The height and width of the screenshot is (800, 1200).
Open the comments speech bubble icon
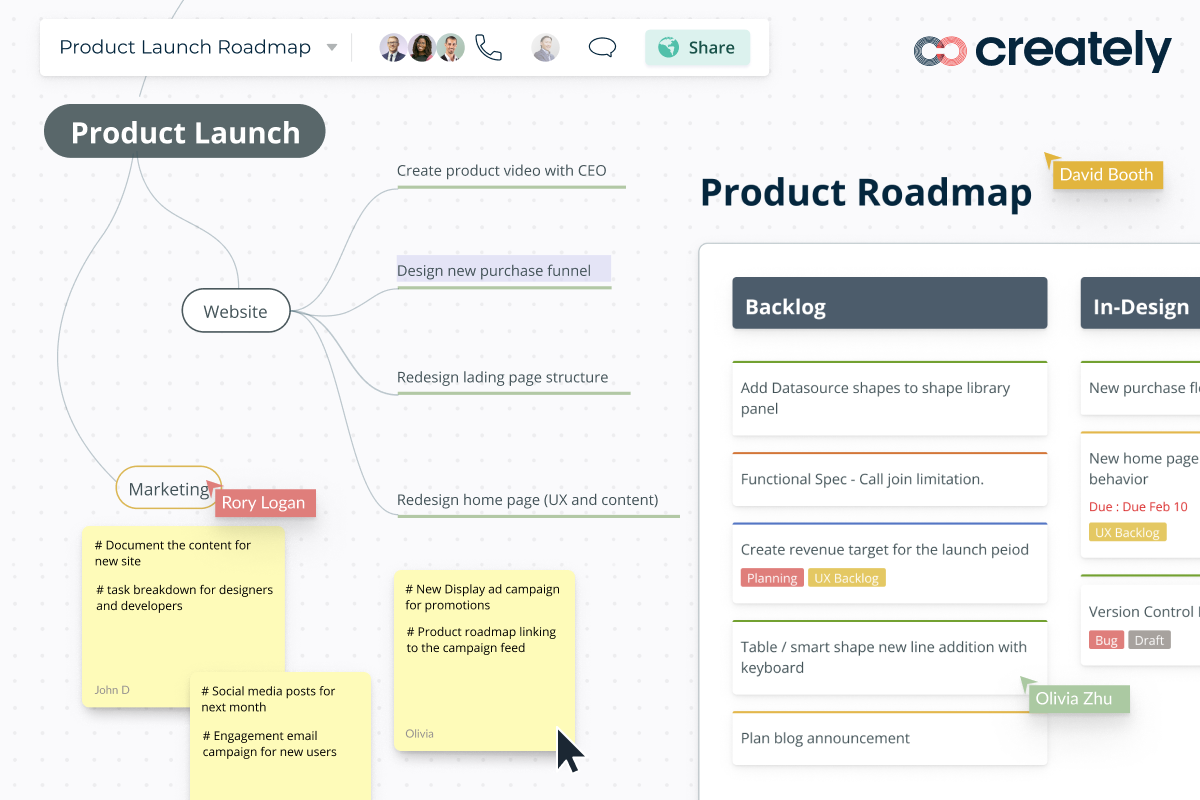[602, 48]
